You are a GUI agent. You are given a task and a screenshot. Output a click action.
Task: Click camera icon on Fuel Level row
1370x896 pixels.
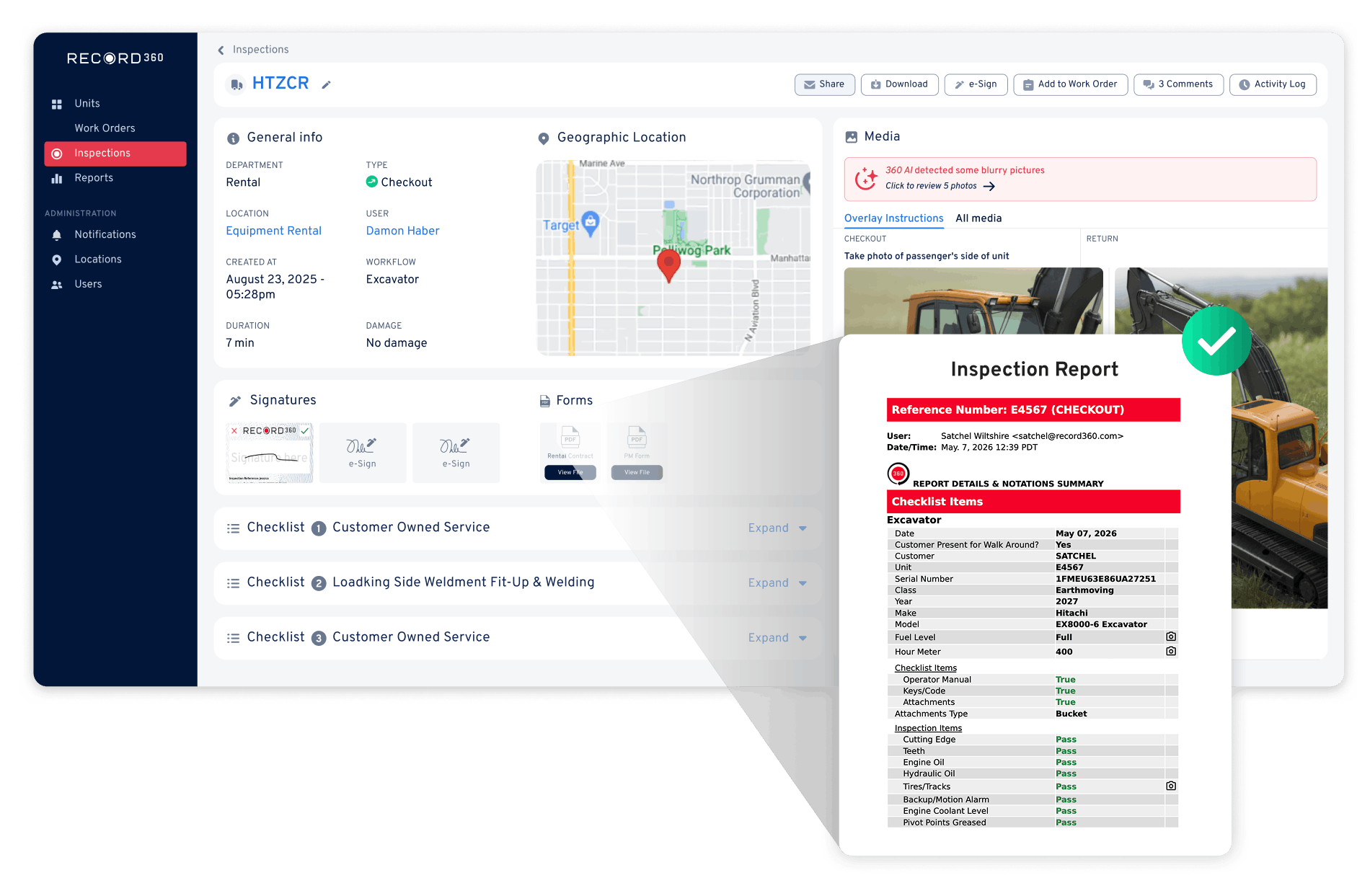pos(1171,637)
